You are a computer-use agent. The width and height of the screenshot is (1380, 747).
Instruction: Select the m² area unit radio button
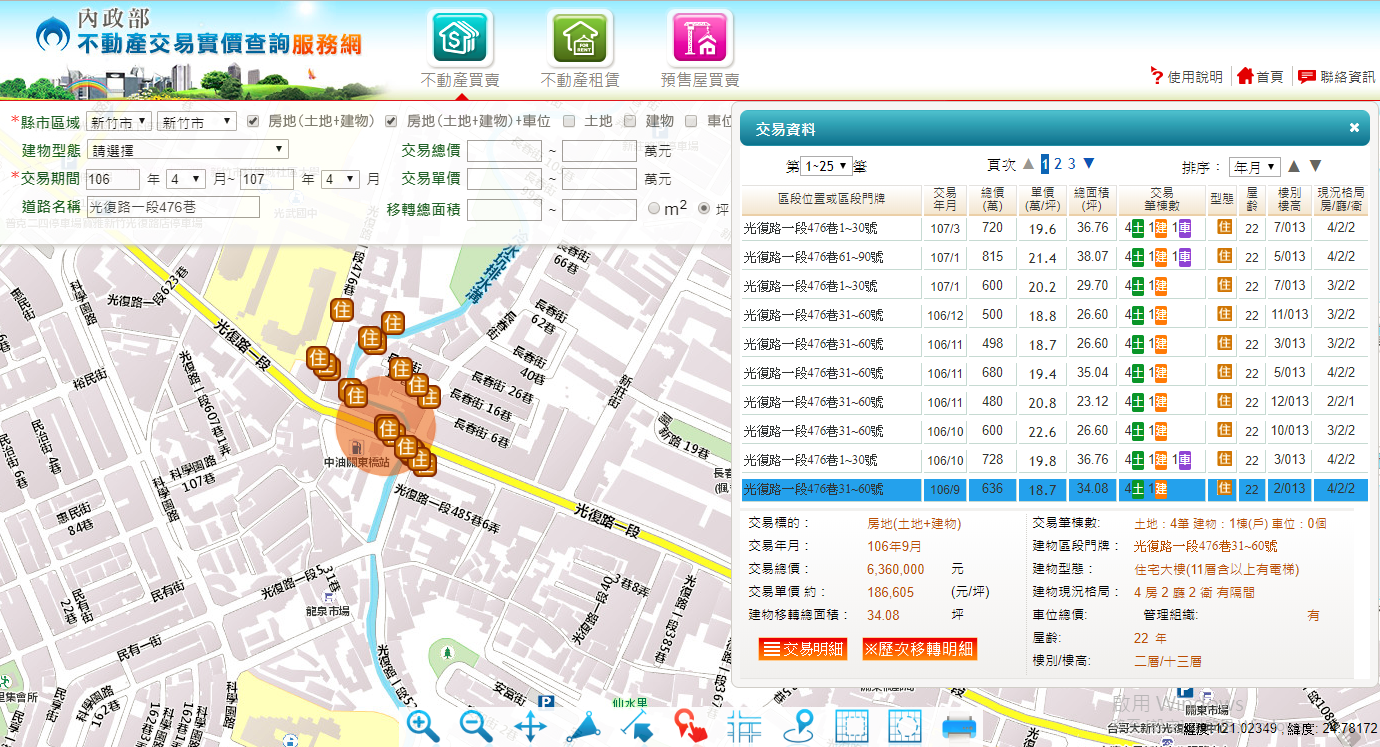tap(654, 209)
